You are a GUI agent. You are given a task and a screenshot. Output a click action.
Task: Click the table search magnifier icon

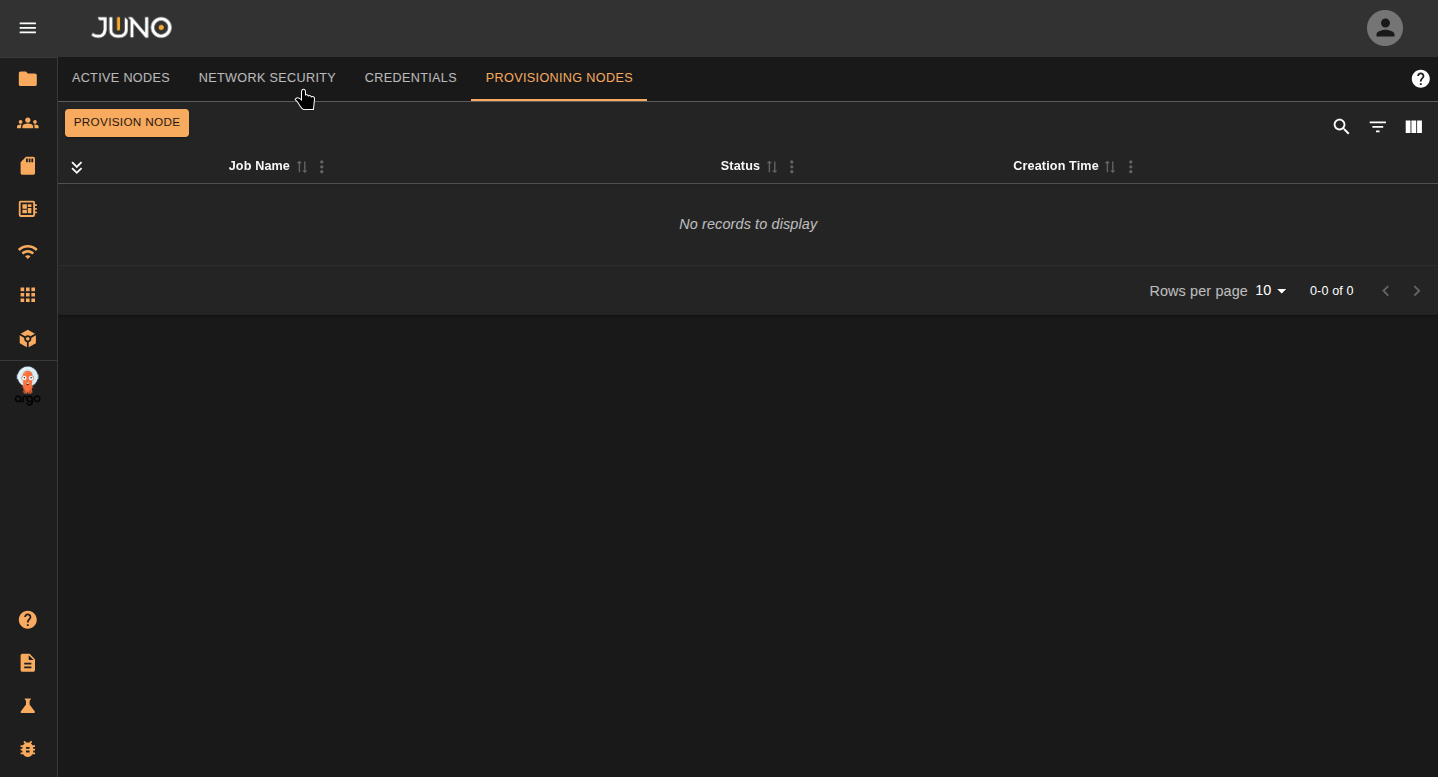[x=1341, y=127]
